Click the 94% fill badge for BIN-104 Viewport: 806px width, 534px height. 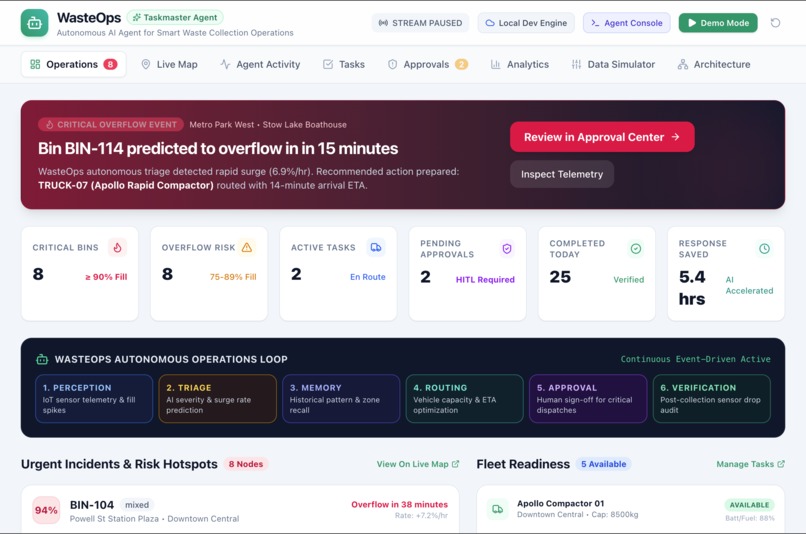46,510
